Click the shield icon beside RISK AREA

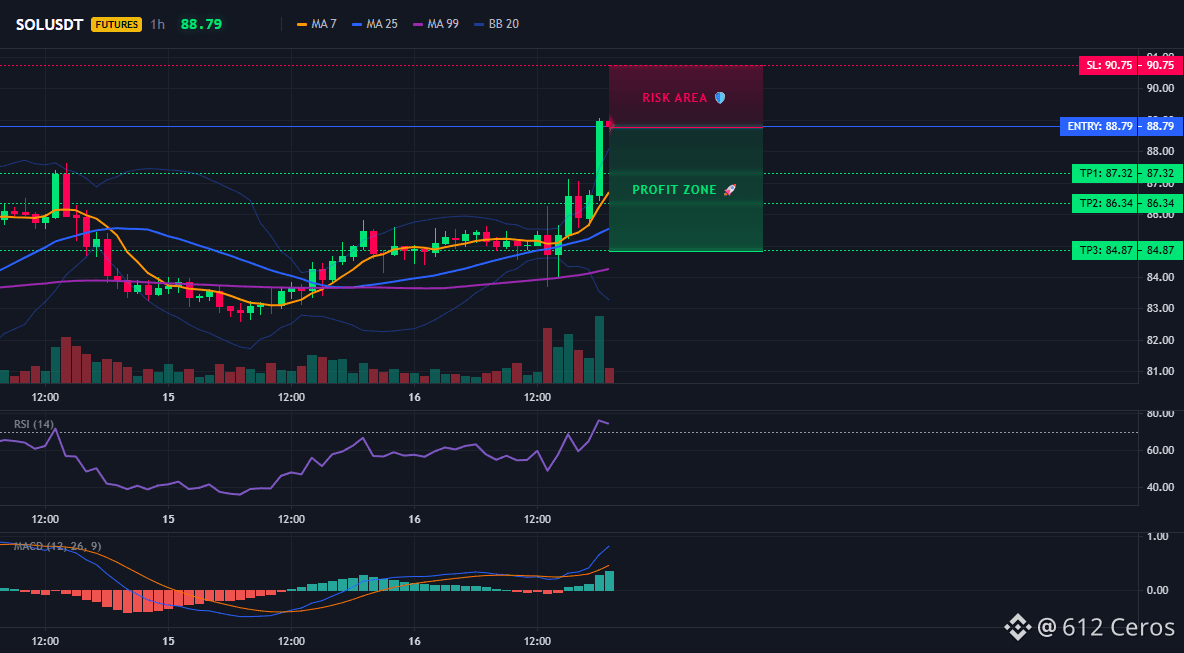[720, 98]
